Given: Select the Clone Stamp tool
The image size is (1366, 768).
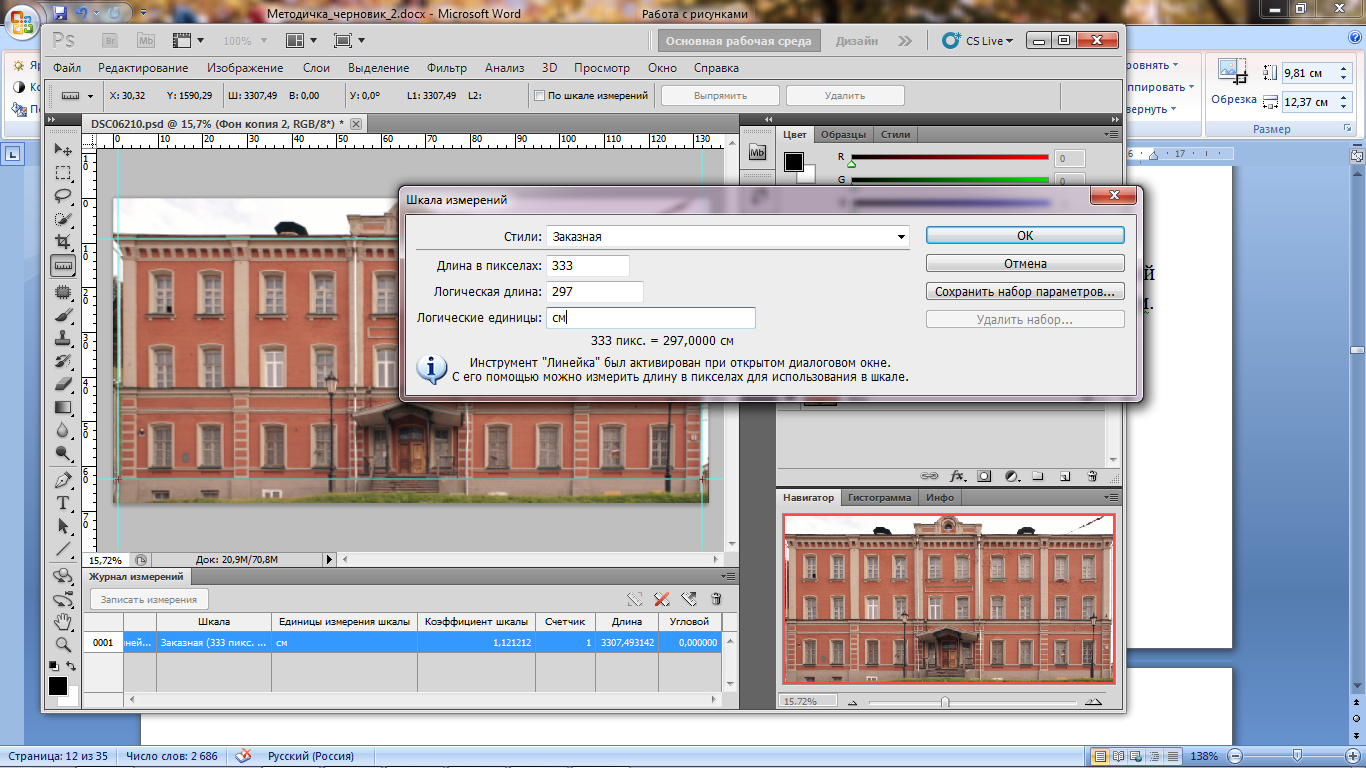Looking at the screenshot, I should point(63,338).
